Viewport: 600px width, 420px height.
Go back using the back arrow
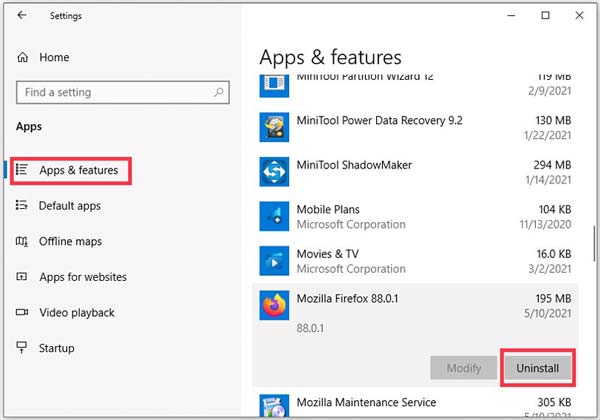coord(22,16)
